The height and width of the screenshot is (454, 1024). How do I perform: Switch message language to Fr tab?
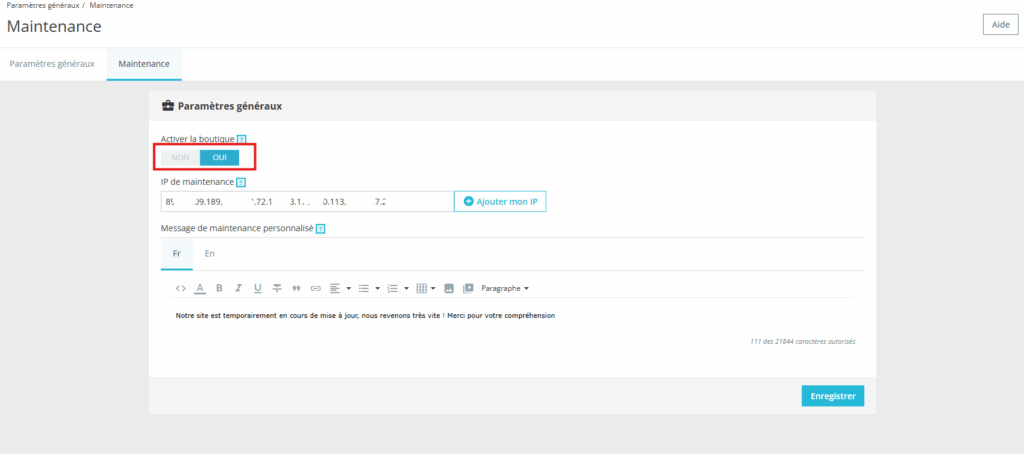pyautogui.click(x=177, y=253)
